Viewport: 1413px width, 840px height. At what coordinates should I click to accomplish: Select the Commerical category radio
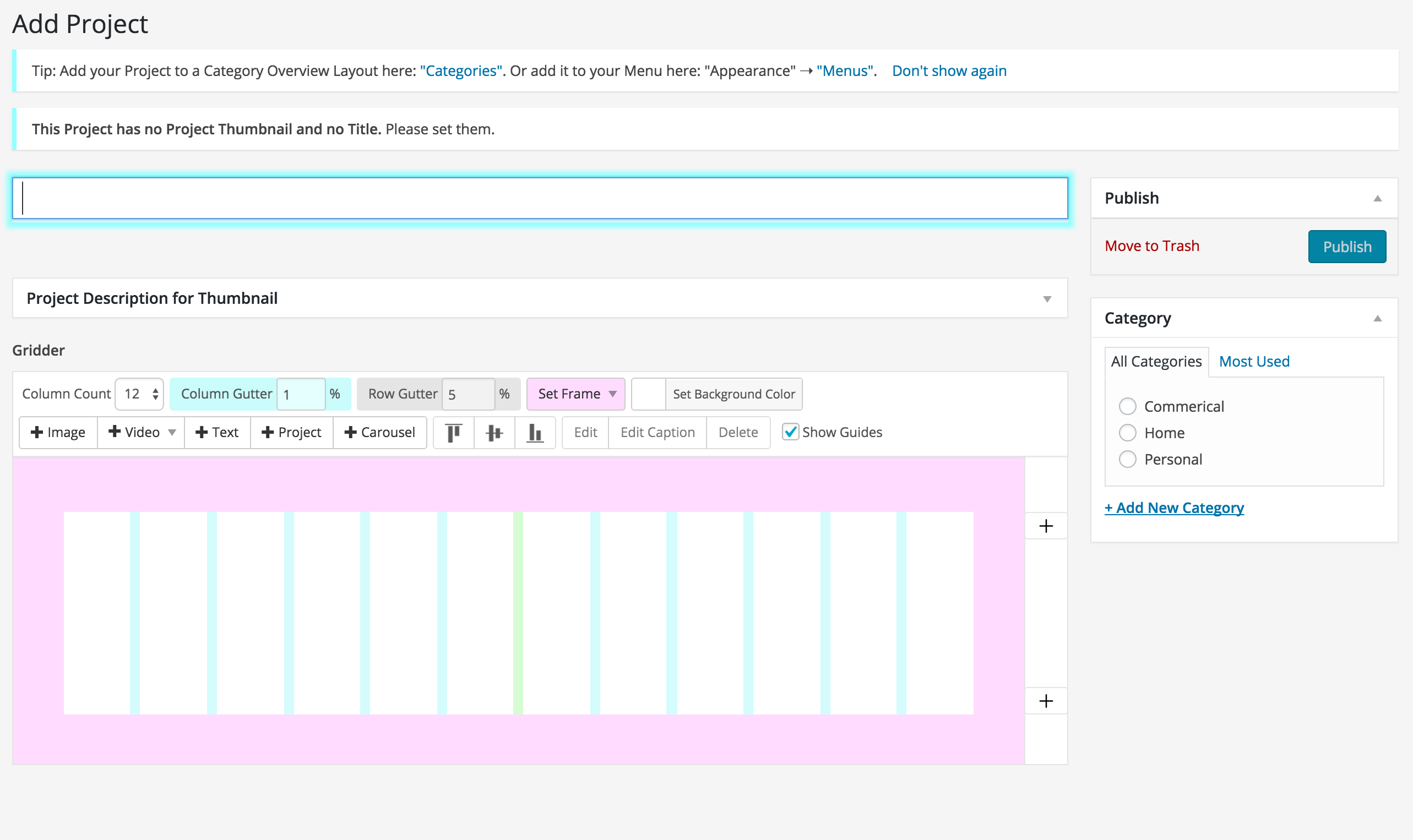tap(1127, 406)
